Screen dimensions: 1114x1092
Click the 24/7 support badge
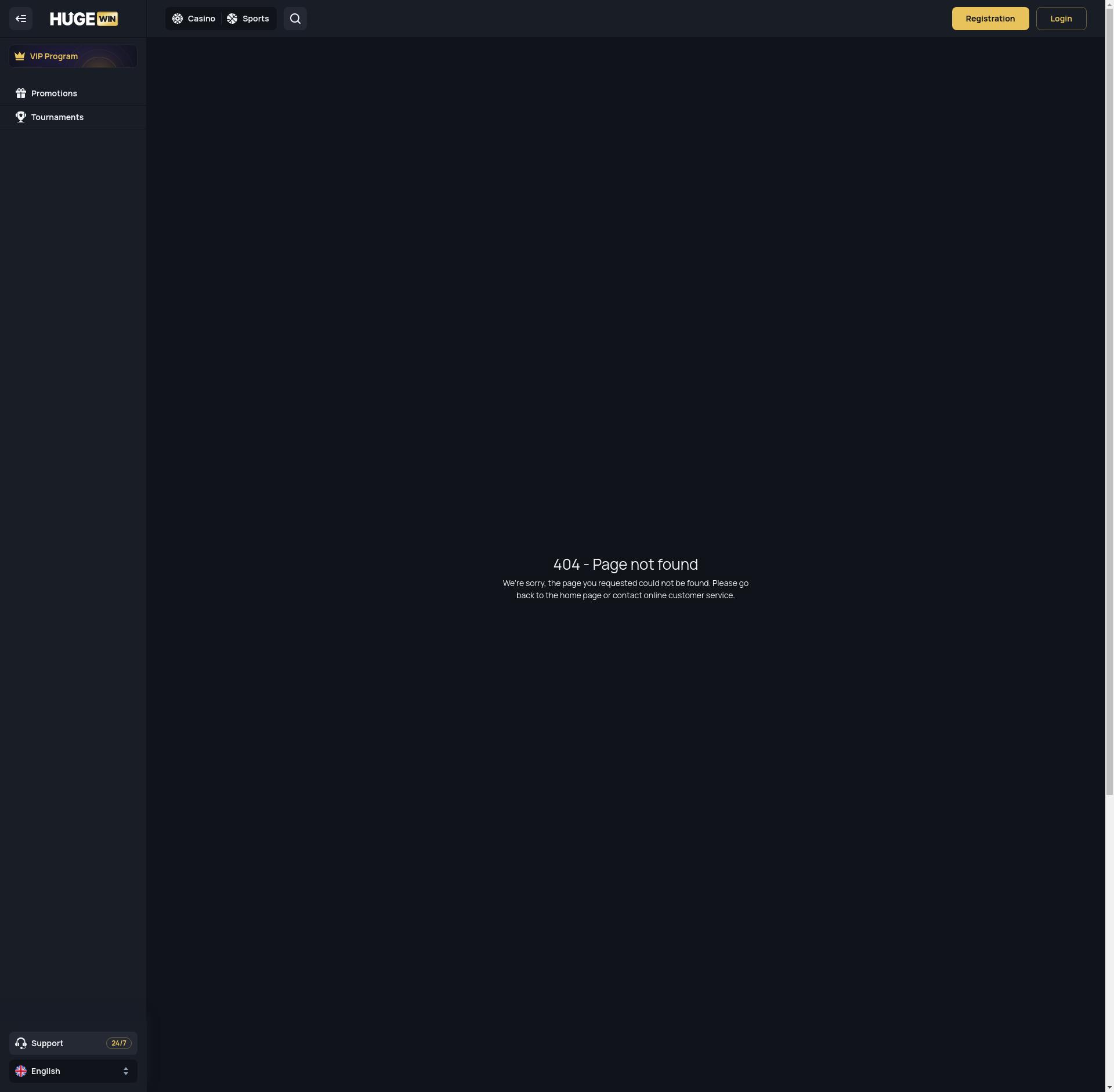point(119,1043)
